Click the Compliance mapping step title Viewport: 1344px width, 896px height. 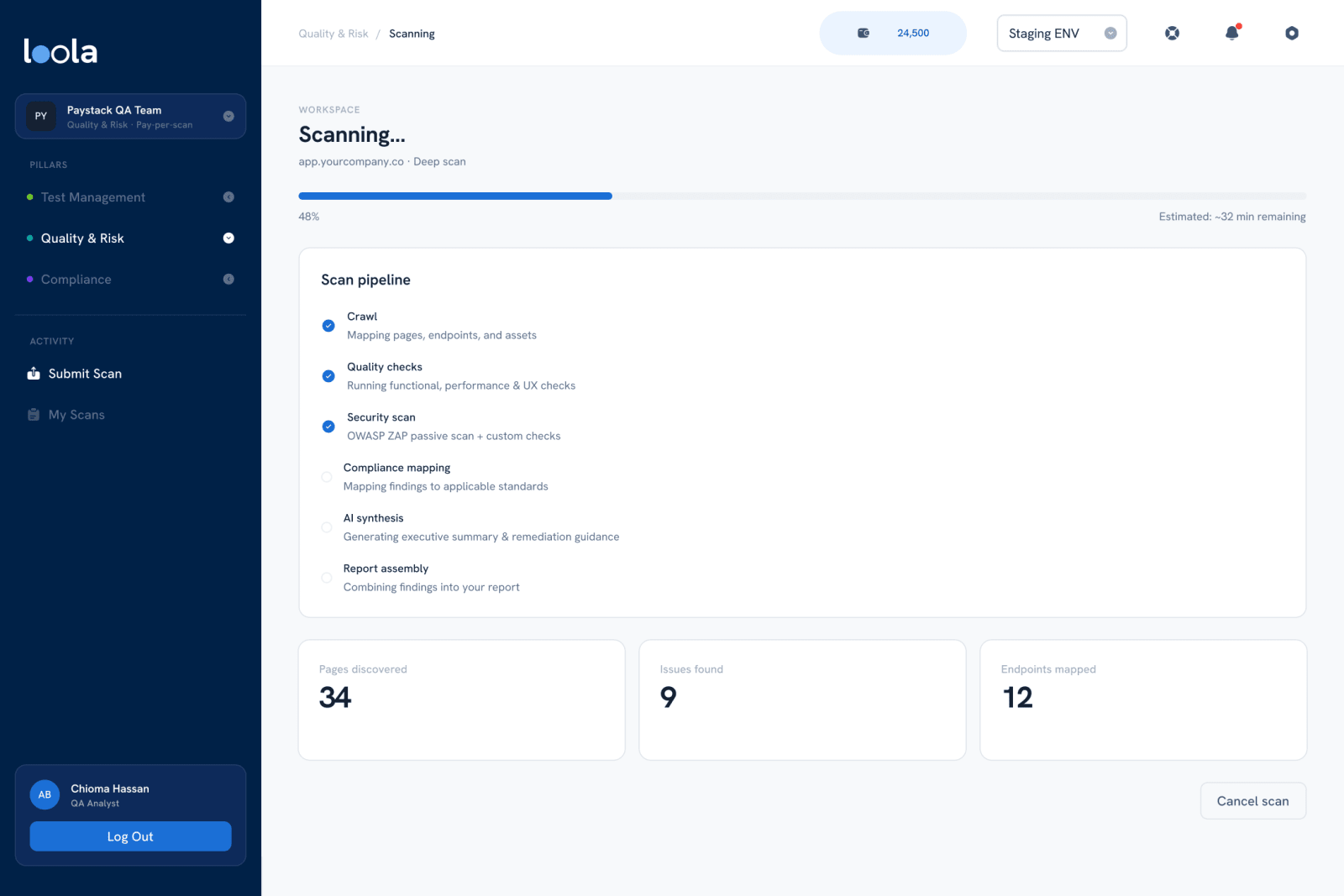click(396, 468)
